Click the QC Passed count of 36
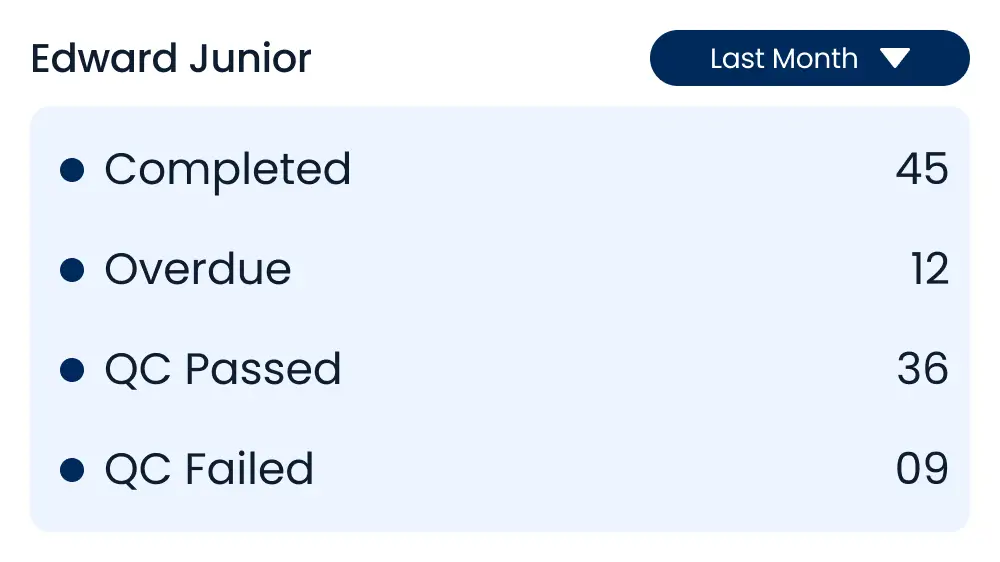This screenshot has width=1000, height=562. [922, 370]
